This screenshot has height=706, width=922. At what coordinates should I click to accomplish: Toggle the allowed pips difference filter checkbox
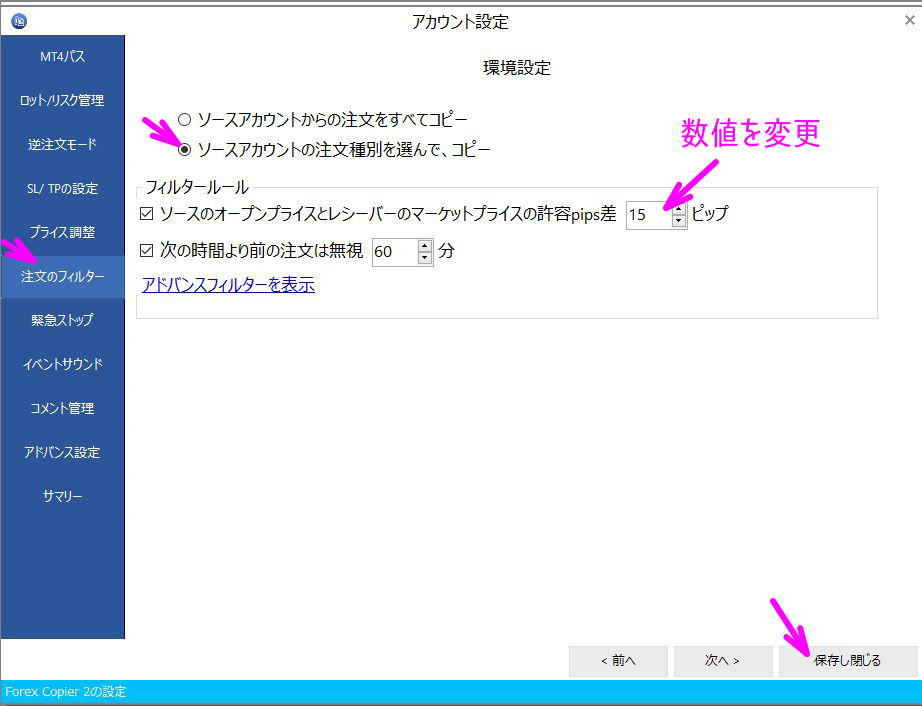coord(146,212)
